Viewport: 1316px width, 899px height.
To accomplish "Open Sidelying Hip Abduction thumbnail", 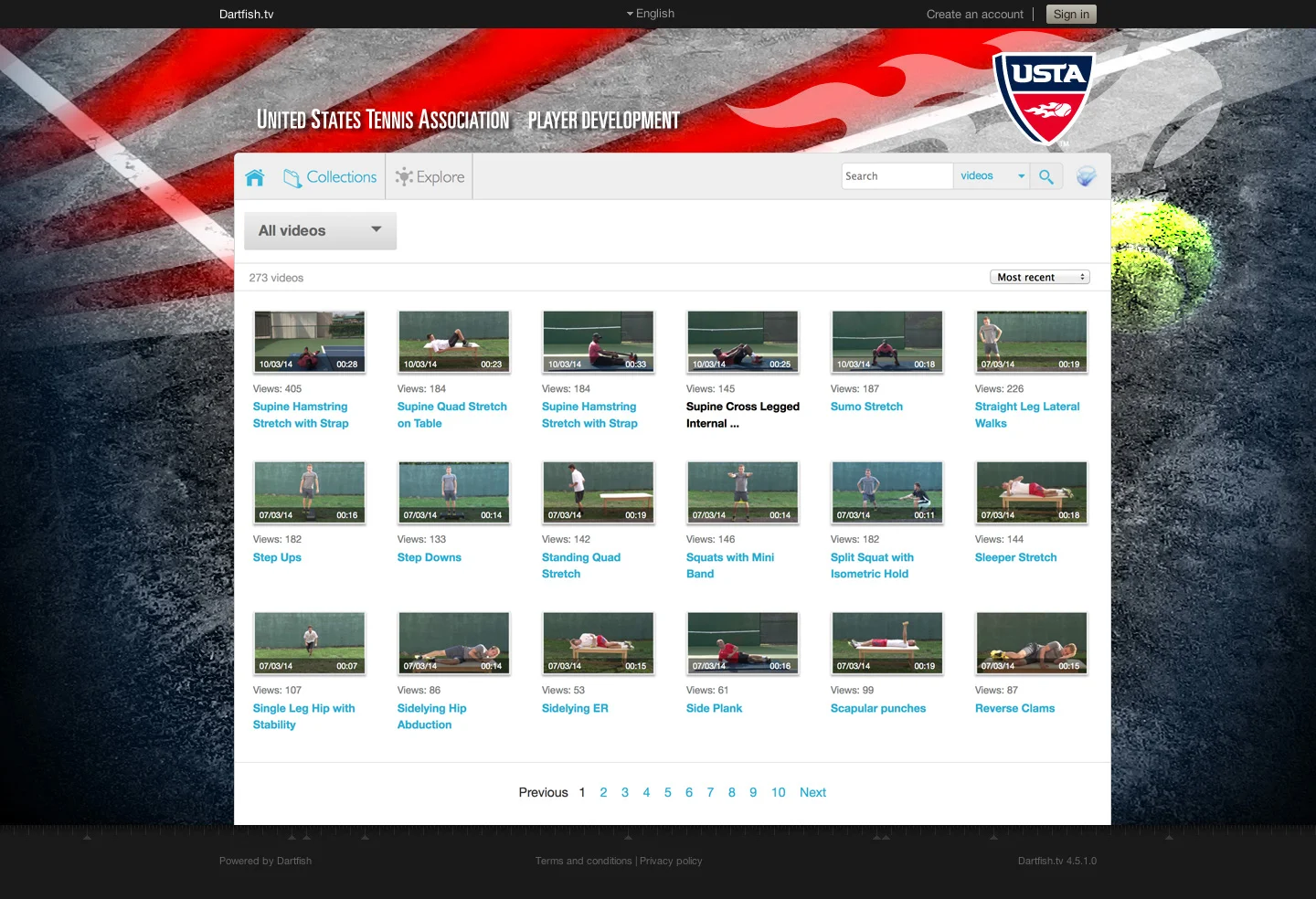I will click(454, 642).
